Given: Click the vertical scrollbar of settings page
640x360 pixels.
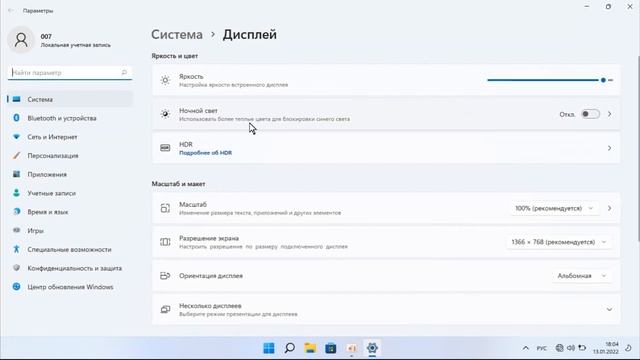Looking at the screenshot, I should coord(638,149).
